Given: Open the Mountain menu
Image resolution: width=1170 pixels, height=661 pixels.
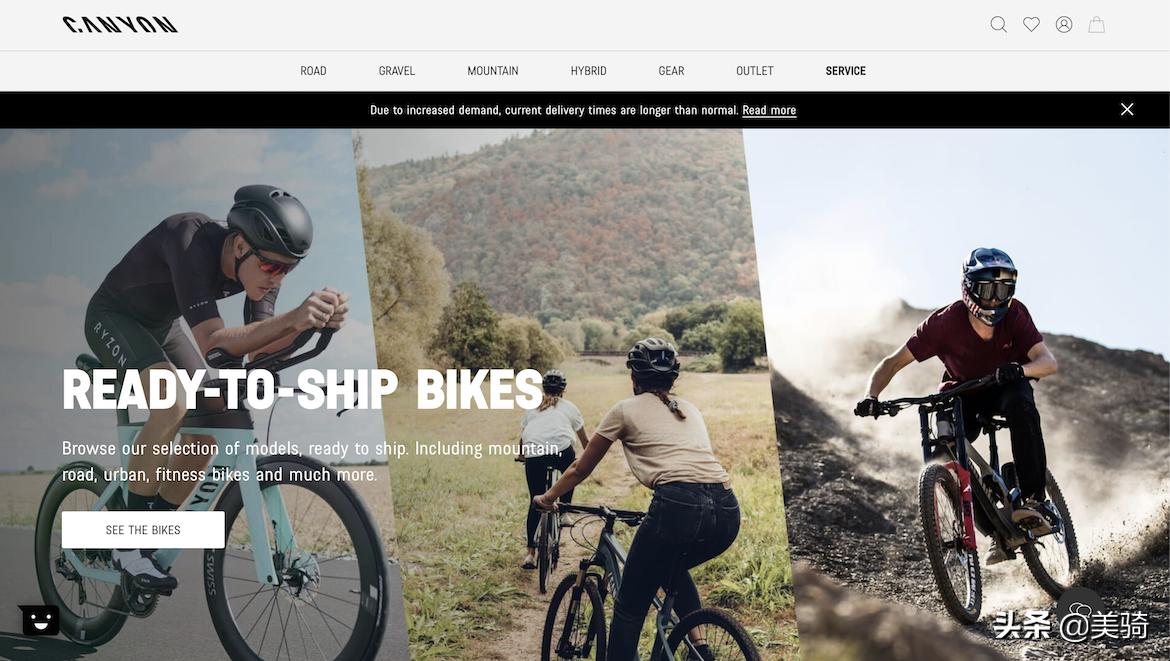Looking at the screenshot, I should point(492,71).
